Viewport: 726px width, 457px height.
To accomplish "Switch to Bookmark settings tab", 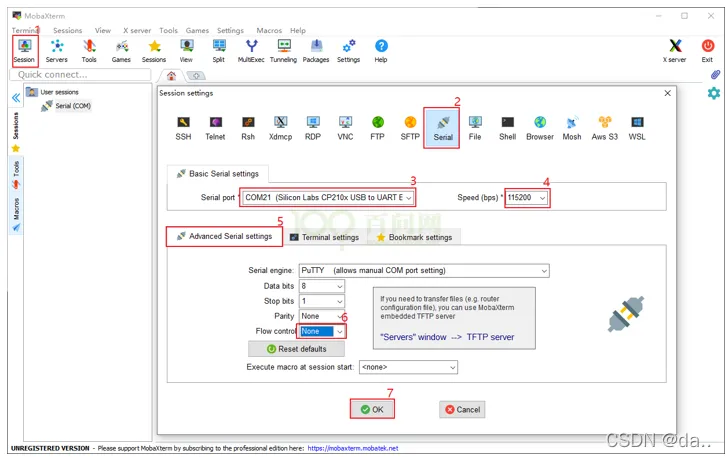I will click(414, 238).
